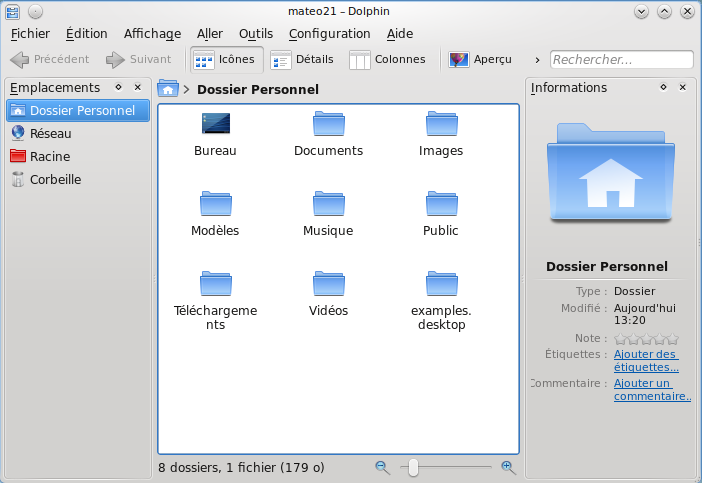This screenshot has height=483, width=702.
Task: Click the zoom out magnifier icon
Action: tap(382, 466)
